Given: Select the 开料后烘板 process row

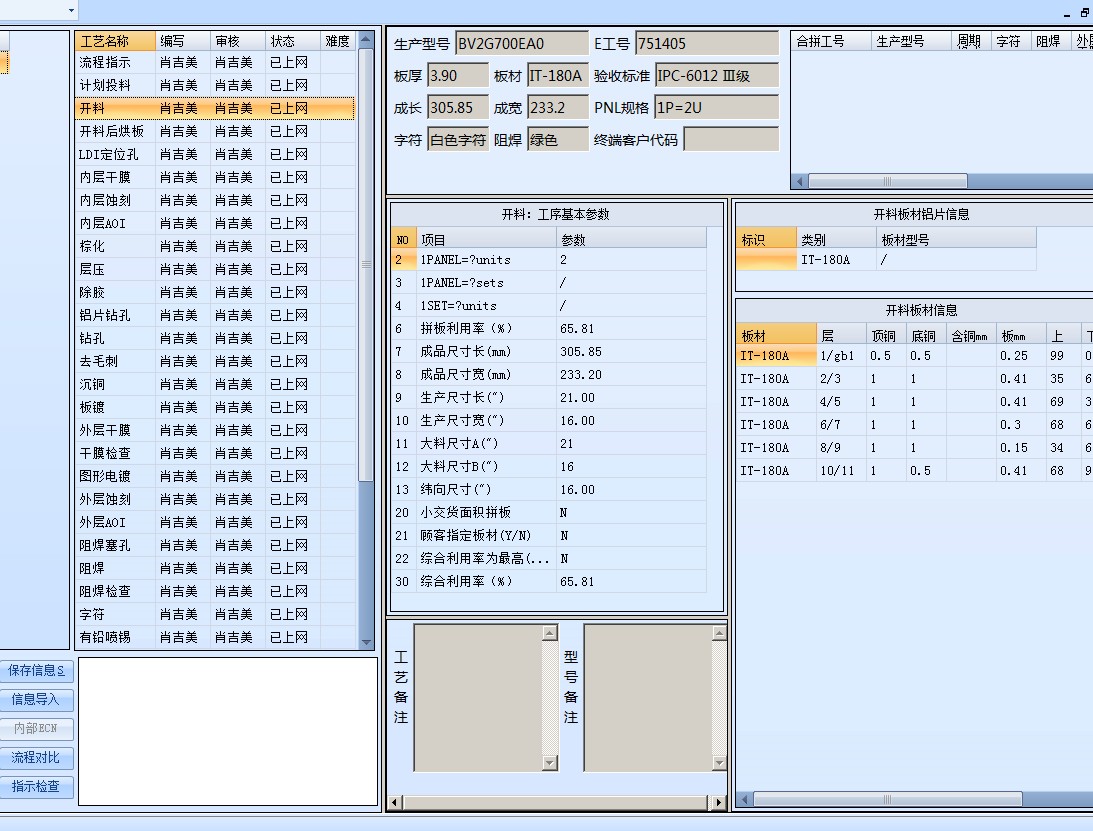Looking at the screenshot, I should 215,132.
